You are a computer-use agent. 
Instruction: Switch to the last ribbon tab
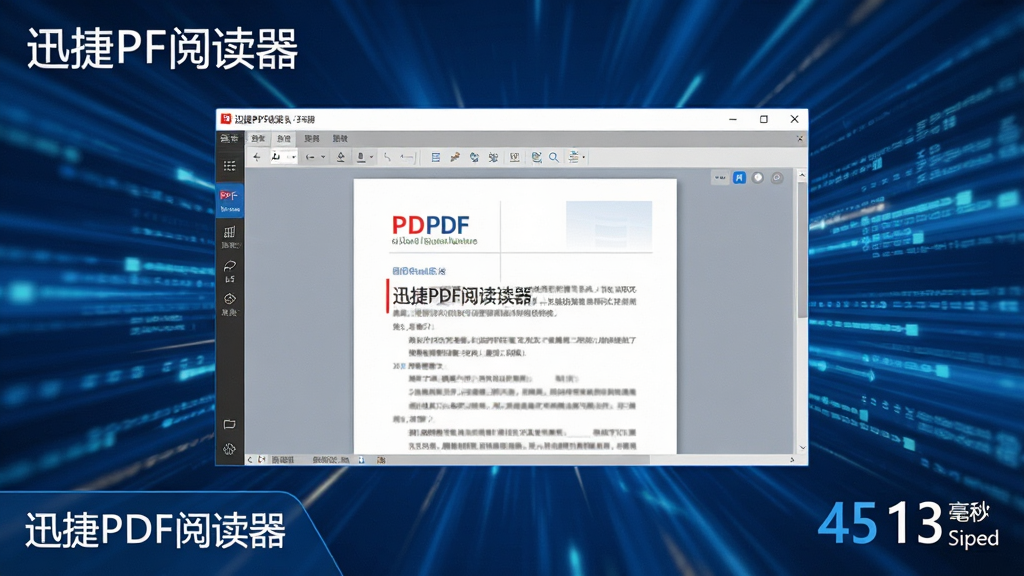point(340,138)
